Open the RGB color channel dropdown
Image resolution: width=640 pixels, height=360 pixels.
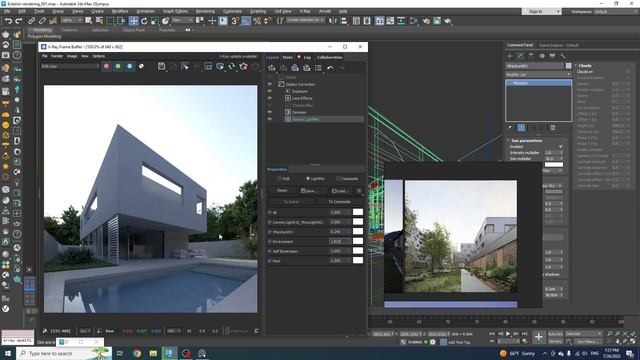(70, 66)
